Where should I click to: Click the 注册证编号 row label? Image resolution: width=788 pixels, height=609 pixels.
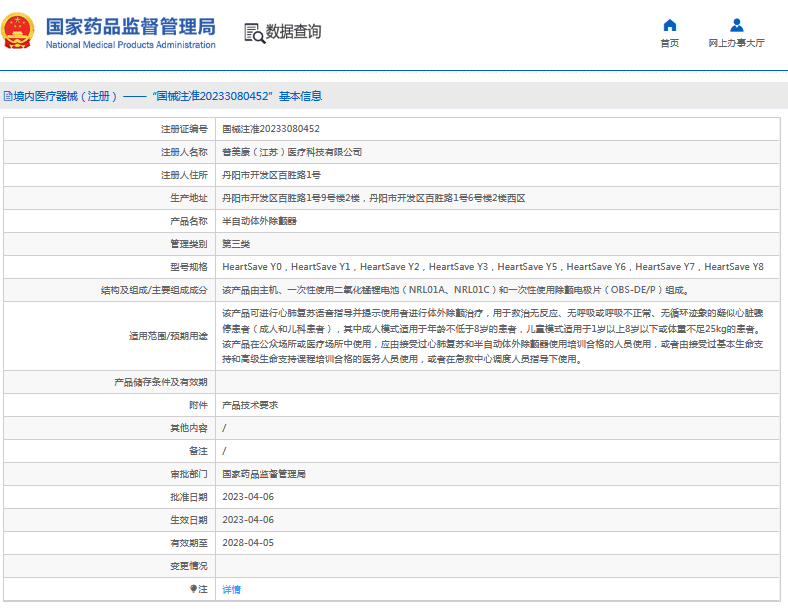184,129
